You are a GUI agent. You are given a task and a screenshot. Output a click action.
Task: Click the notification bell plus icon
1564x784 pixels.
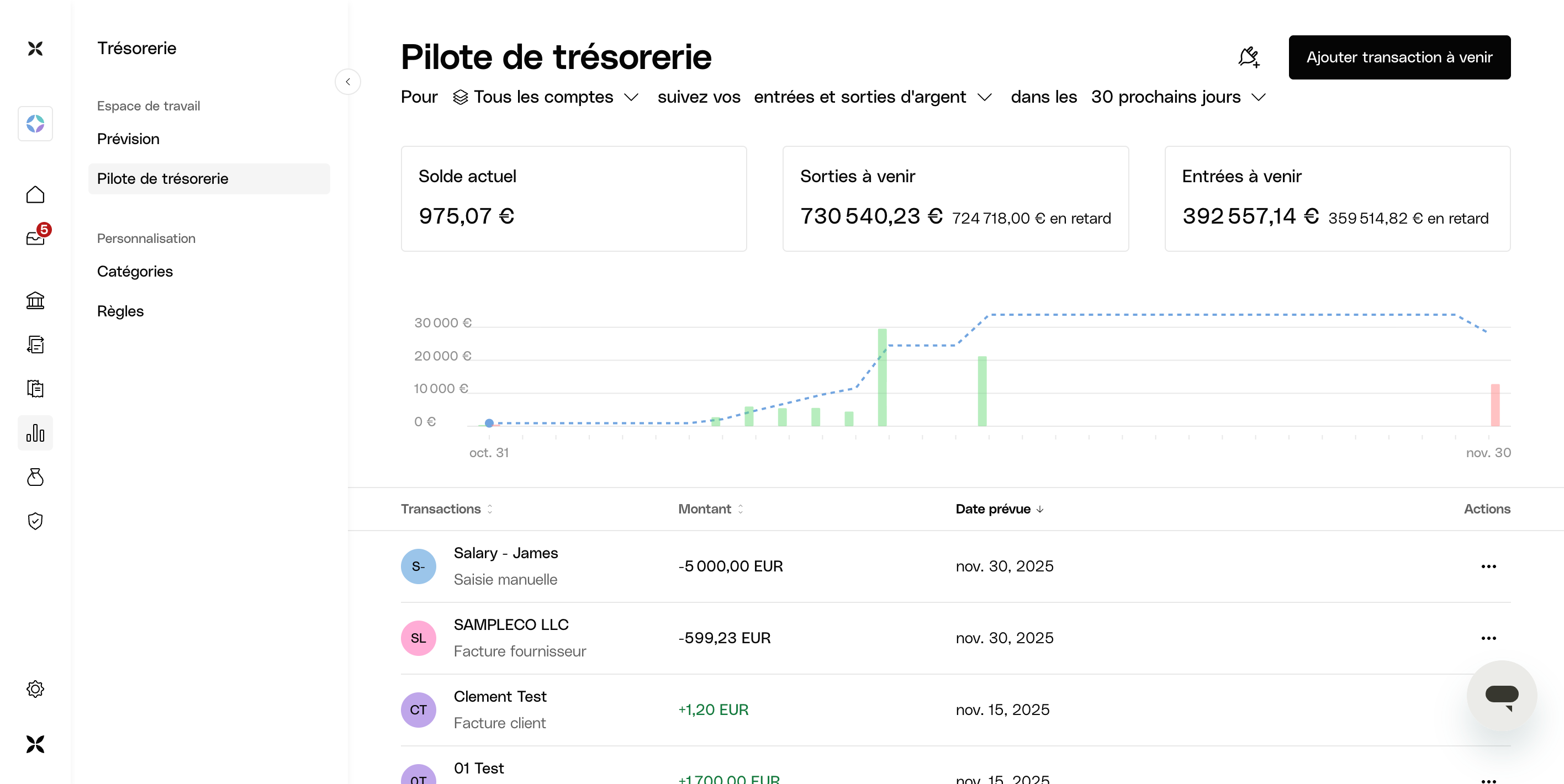coord(1248,57)
